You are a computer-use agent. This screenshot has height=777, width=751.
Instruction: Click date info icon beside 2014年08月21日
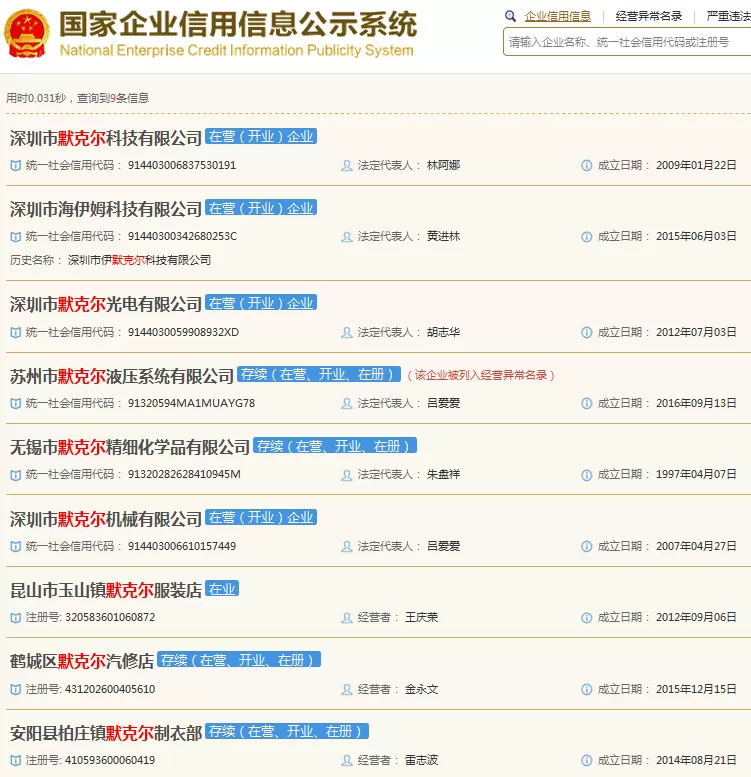point(587,760)
